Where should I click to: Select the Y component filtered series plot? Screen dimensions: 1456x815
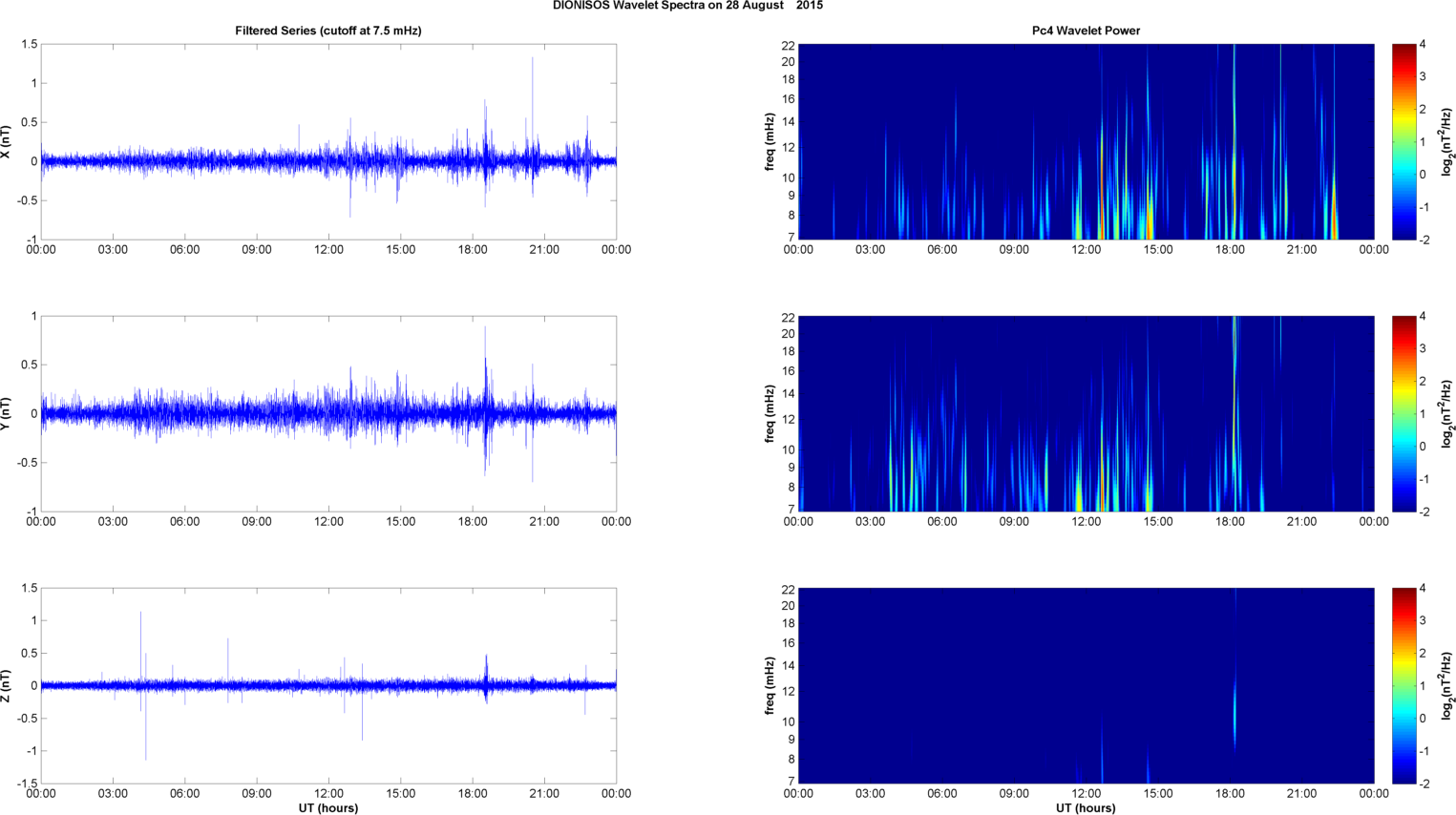pyautogui.click(x=328, y=413)
